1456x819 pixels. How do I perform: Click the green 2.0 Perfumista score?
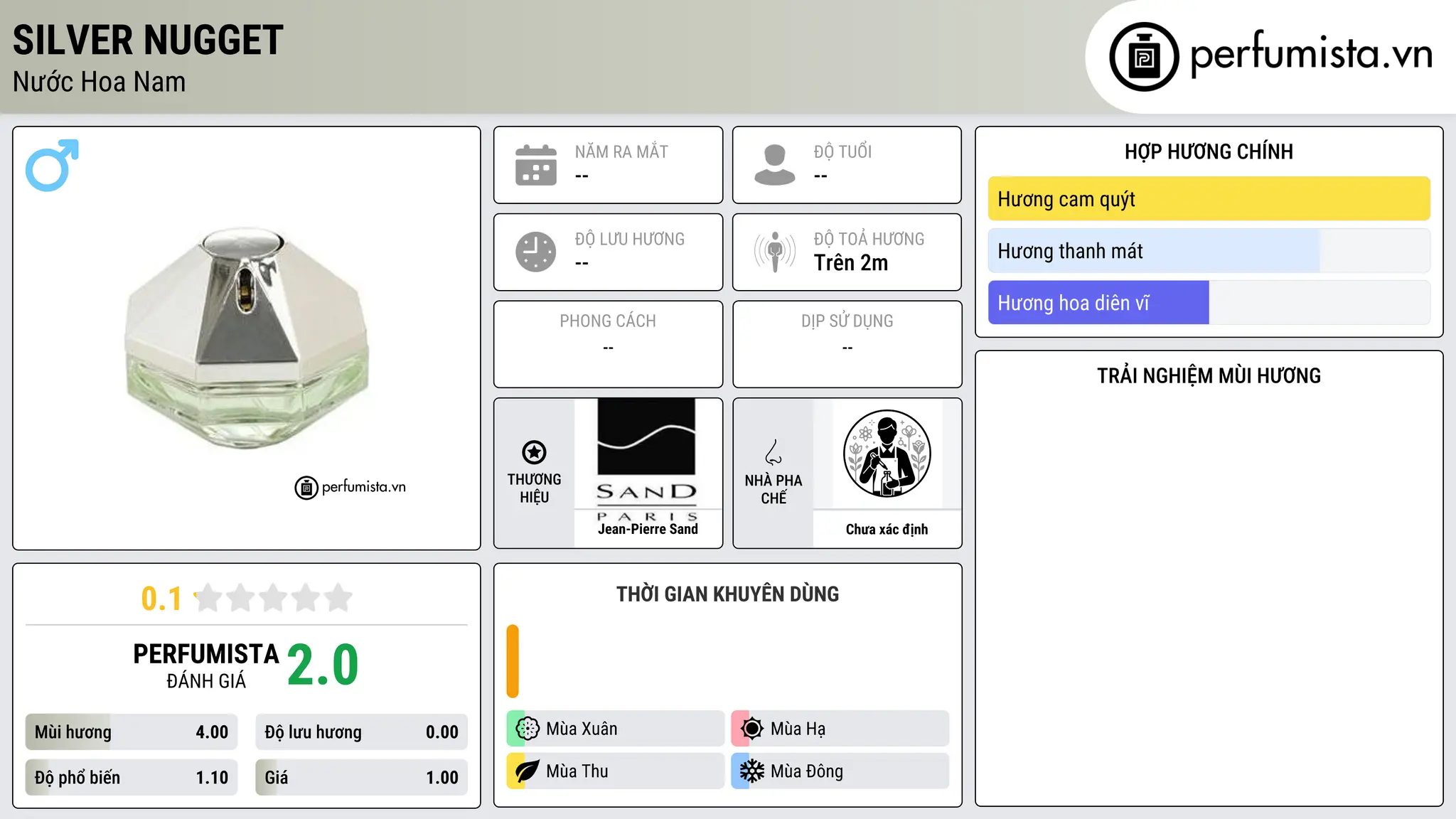click(x=323, y=665)
